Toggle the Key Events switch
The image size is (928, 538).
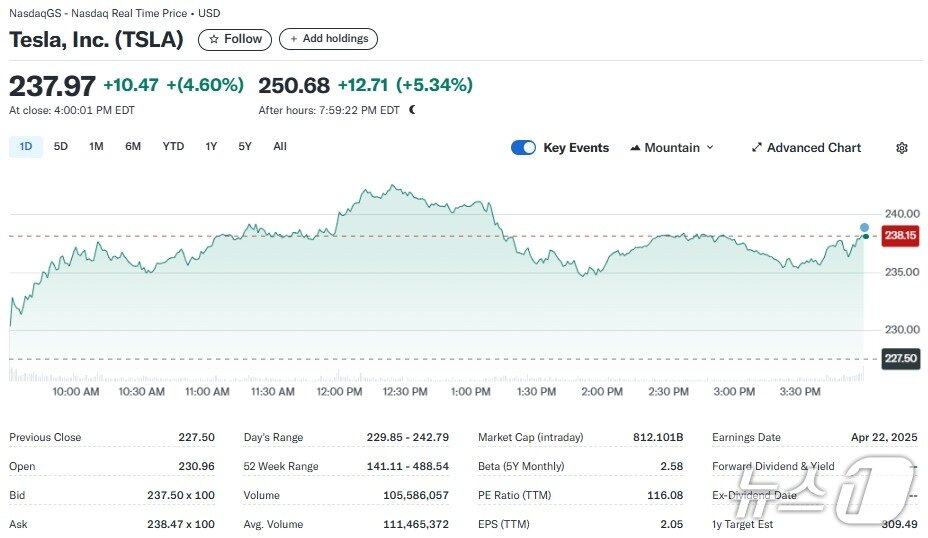pyautogui.click(x=523, y=148)
